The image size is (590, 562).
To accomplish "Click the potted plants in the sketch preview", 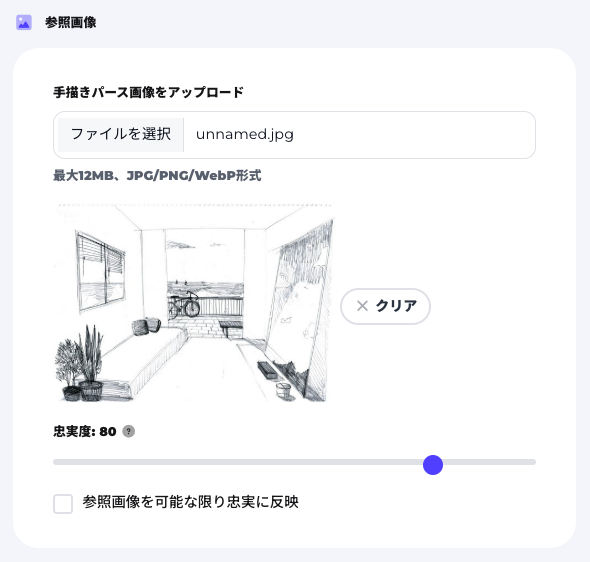I will click(x=80, y=363).
